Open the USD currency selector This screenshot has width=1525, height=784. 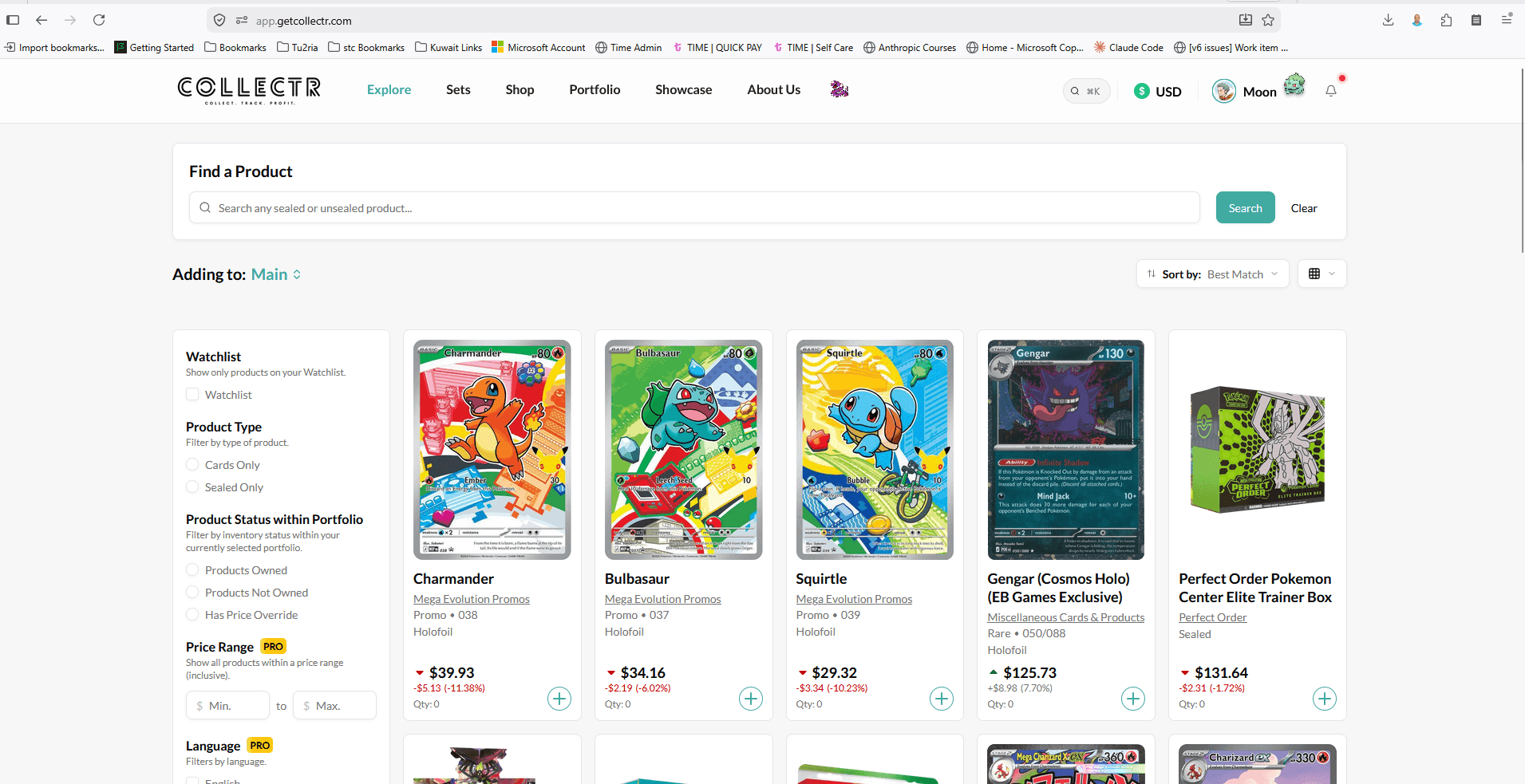coord(1158,92)
